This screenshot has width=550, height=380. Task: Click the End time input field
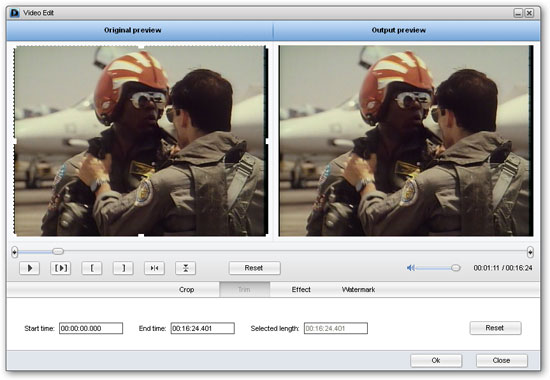coord(203,328)
